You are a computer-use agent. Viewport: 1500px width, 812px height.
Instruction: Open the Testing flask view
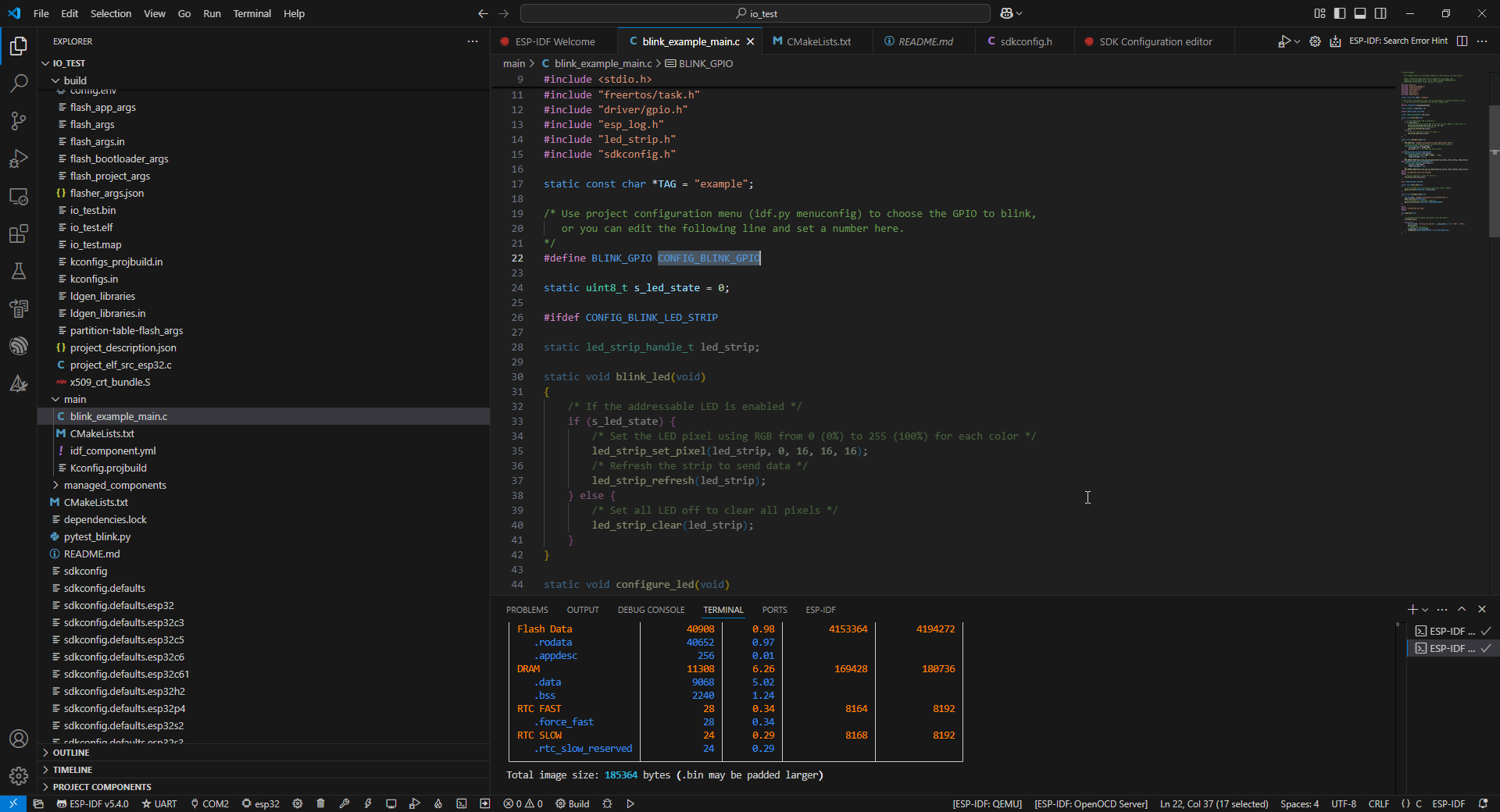[19, 271]
